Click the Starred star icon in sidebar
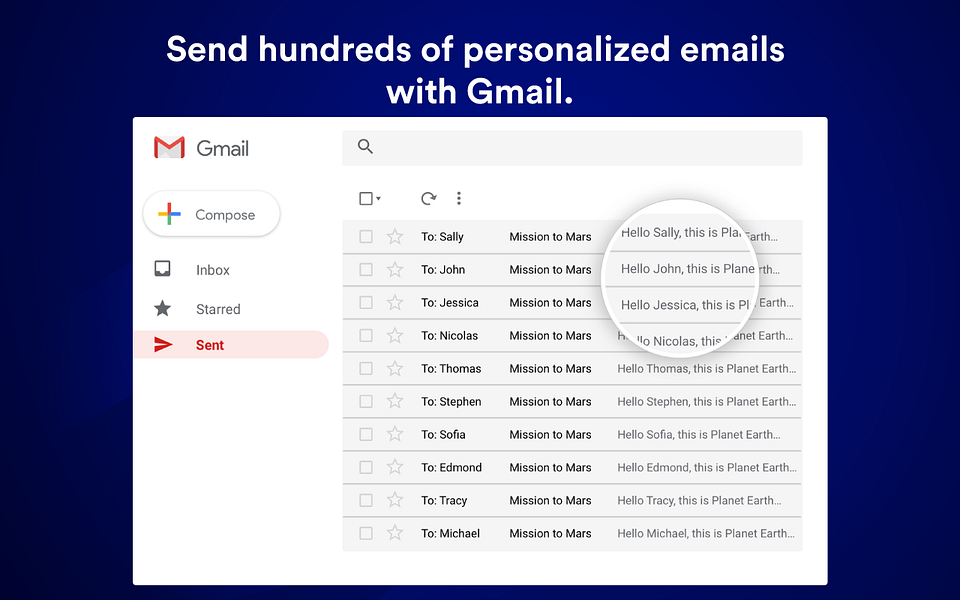 click(164, 308)
